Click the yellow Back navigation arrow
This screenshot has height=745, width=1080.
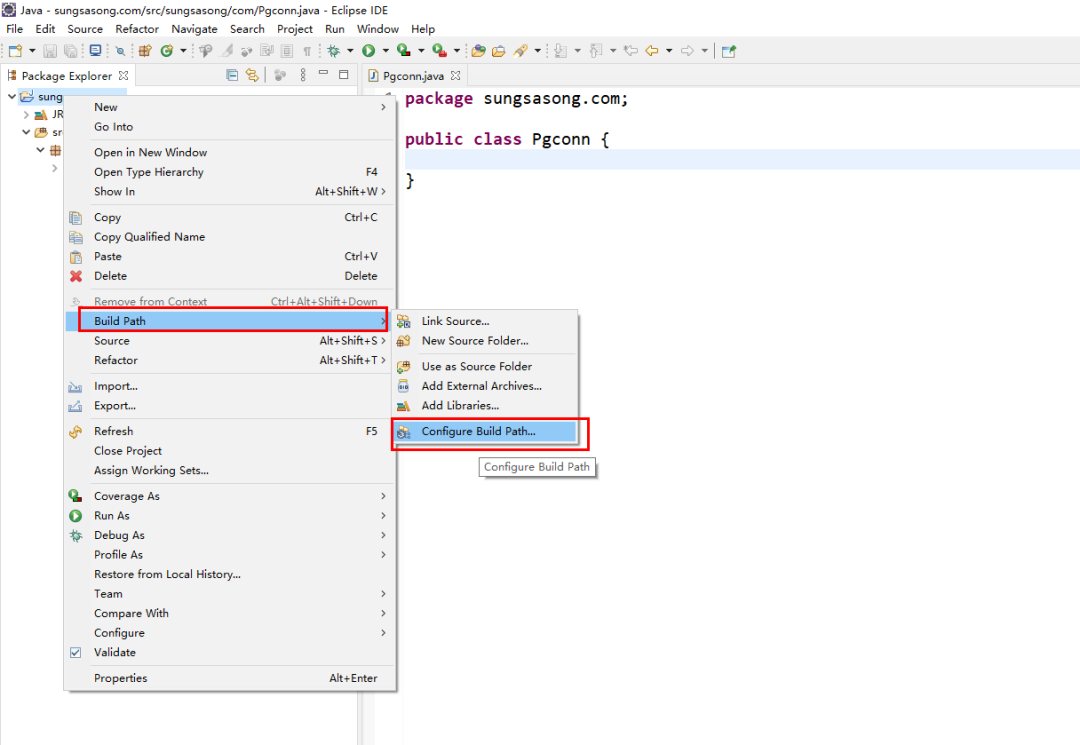point(652,51)
